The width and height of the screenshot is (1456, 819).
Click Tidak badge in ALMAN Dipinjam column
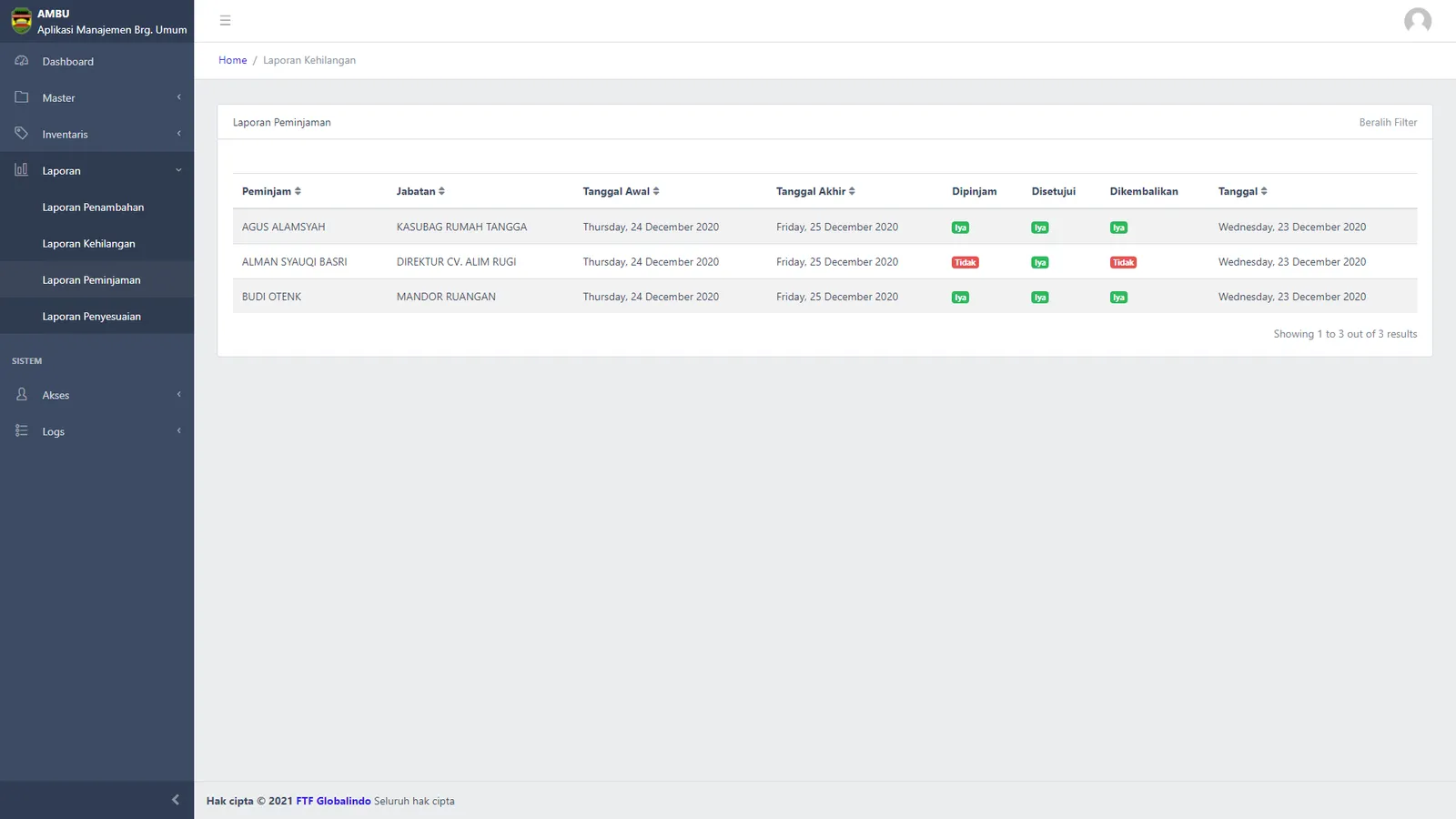966,262
